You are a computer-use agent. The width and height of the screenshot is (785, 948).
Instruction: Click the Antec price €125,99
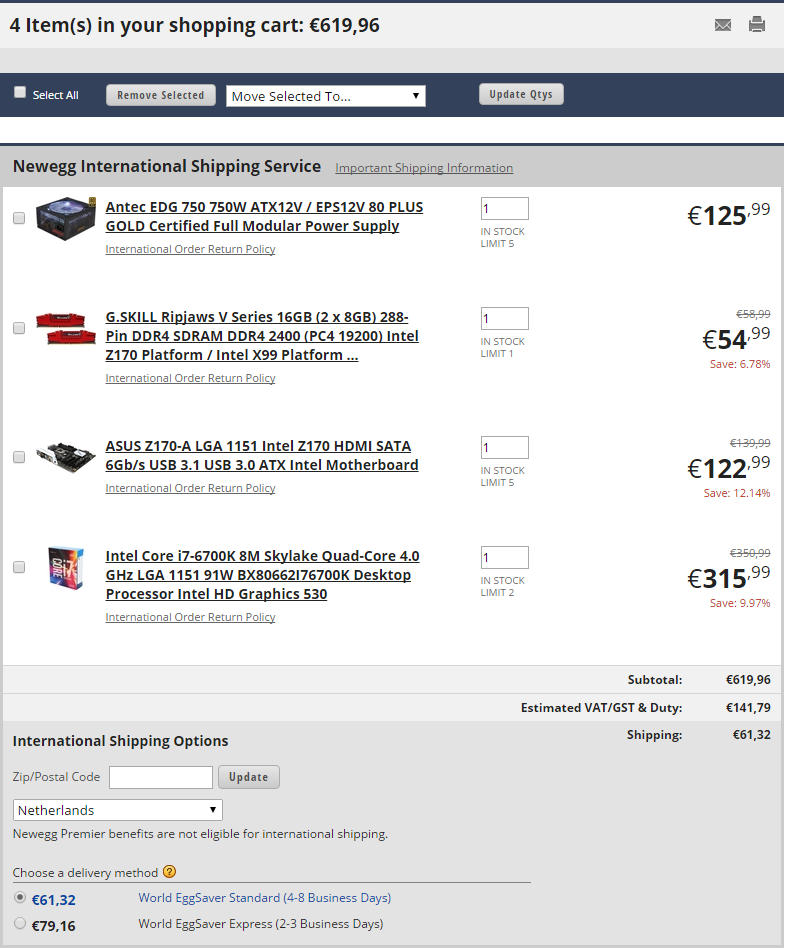click(x=729, y=215)
